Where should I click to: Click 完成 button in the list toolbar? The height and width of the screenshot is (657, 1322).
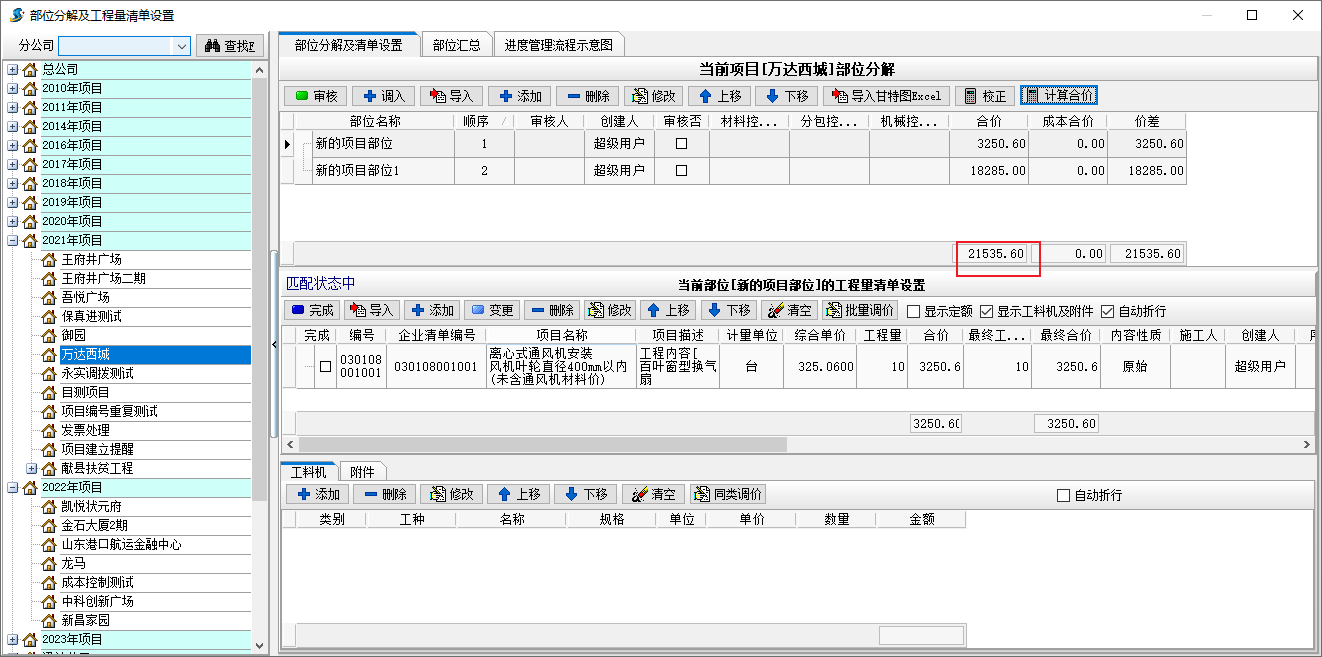click(311, 311)
